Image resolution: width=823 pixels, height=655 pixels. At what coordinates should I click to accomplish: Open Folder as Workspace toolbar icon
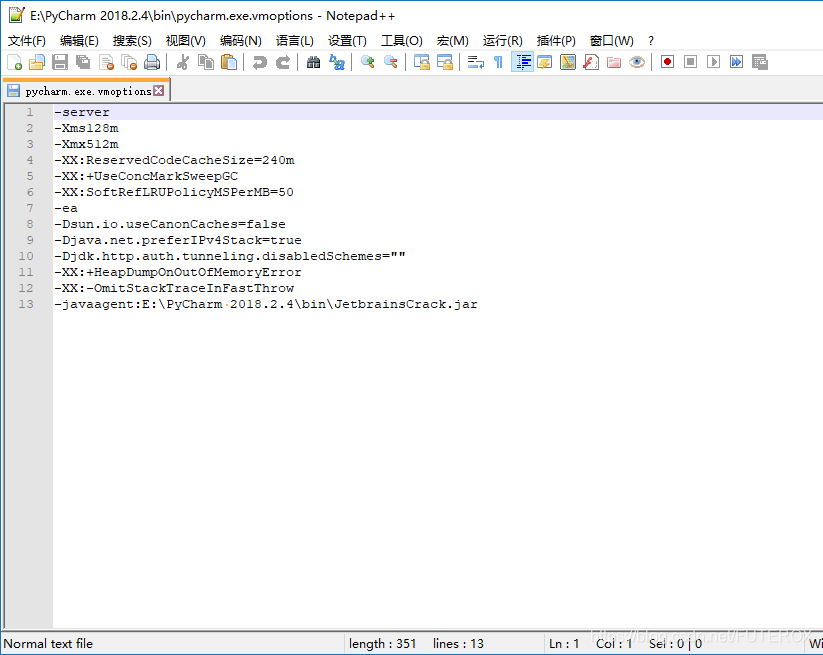coord(614,62)
